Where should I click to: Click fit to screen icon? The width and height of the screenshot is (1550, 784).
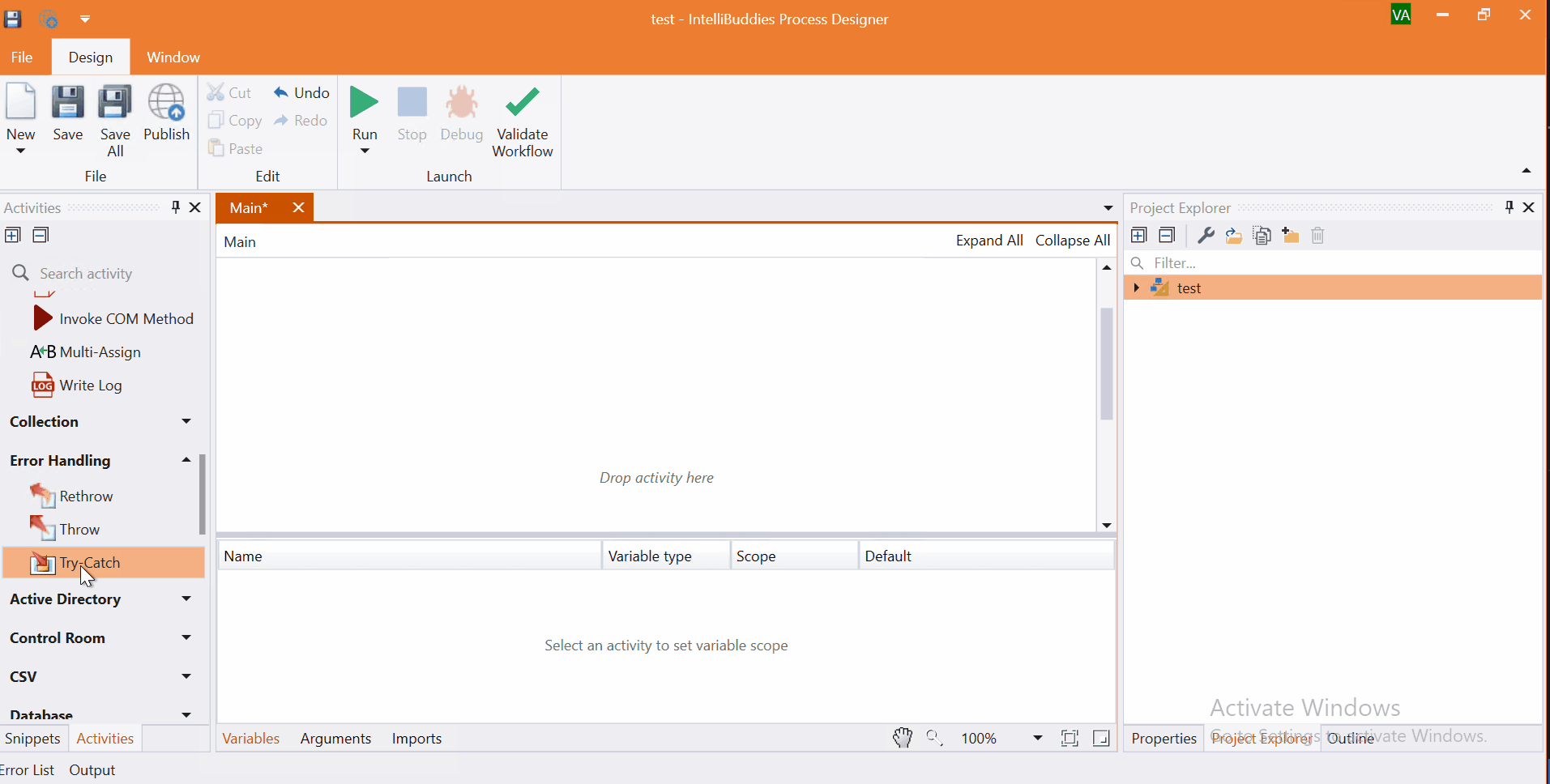coord(1070,738)
